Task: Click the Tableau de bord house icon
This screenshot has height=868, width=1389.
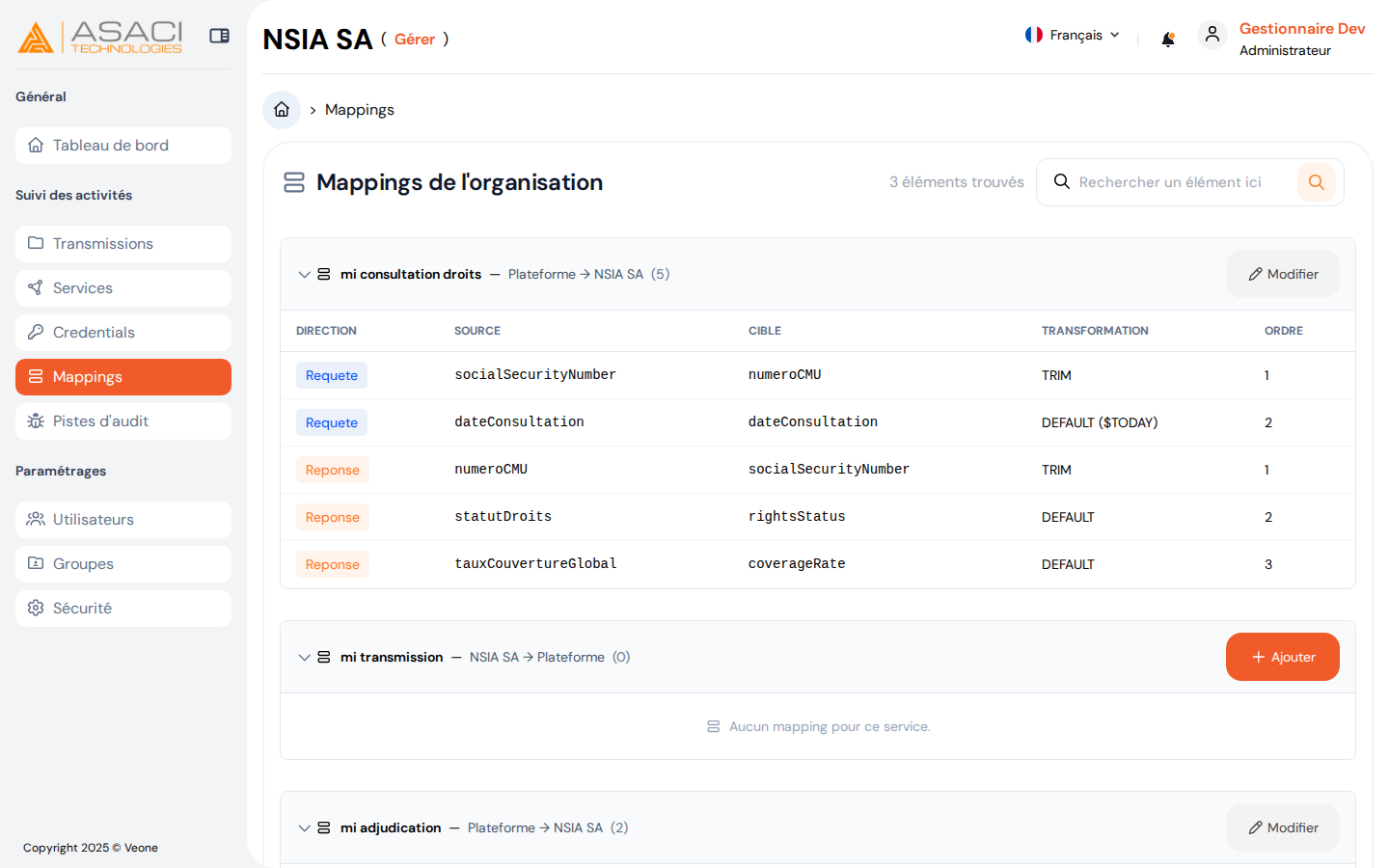Action: [x=36, y=146]
